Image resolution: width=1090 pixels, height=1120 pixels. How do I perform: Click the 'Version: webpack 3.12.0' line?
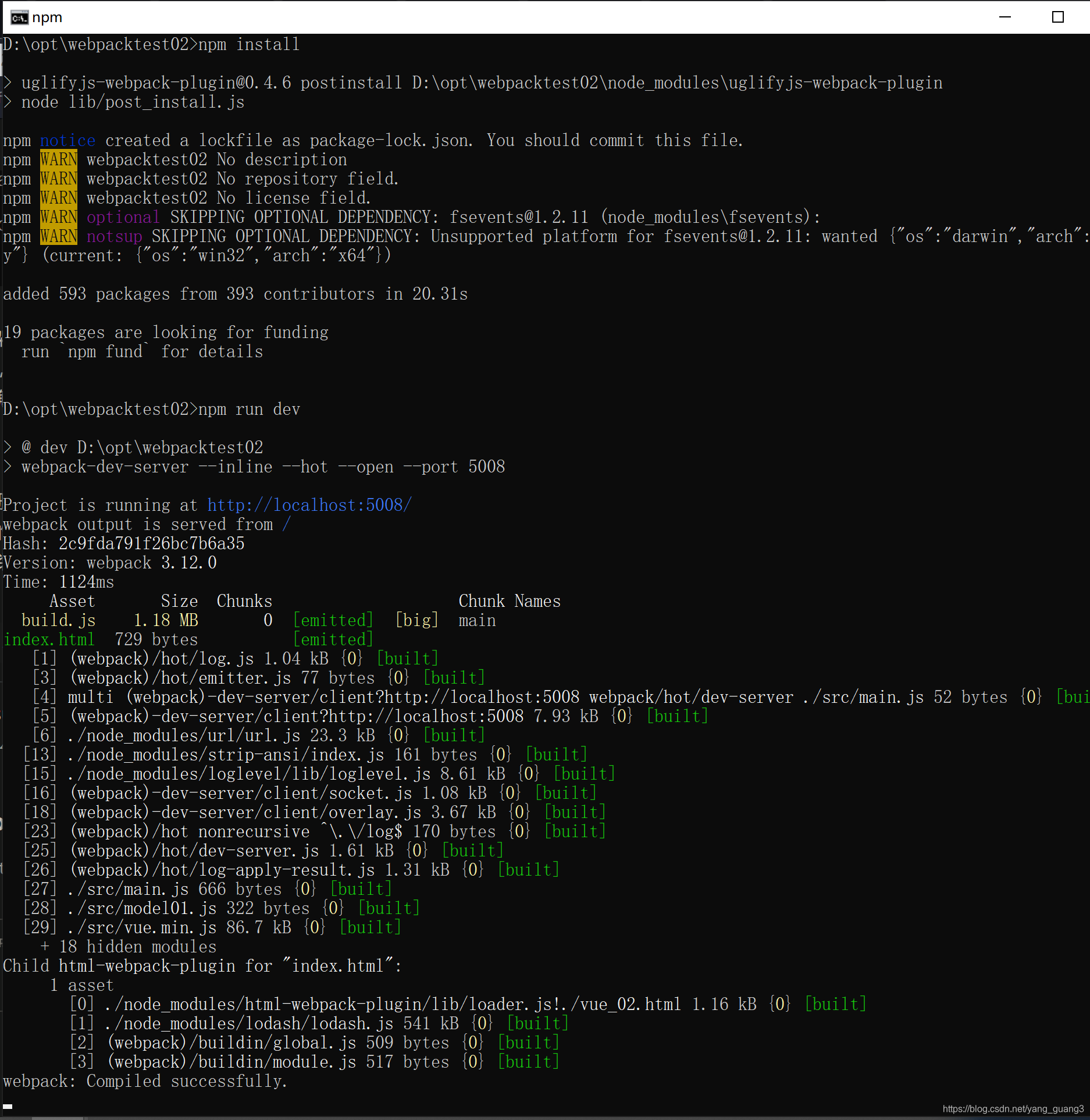(110, 563)
